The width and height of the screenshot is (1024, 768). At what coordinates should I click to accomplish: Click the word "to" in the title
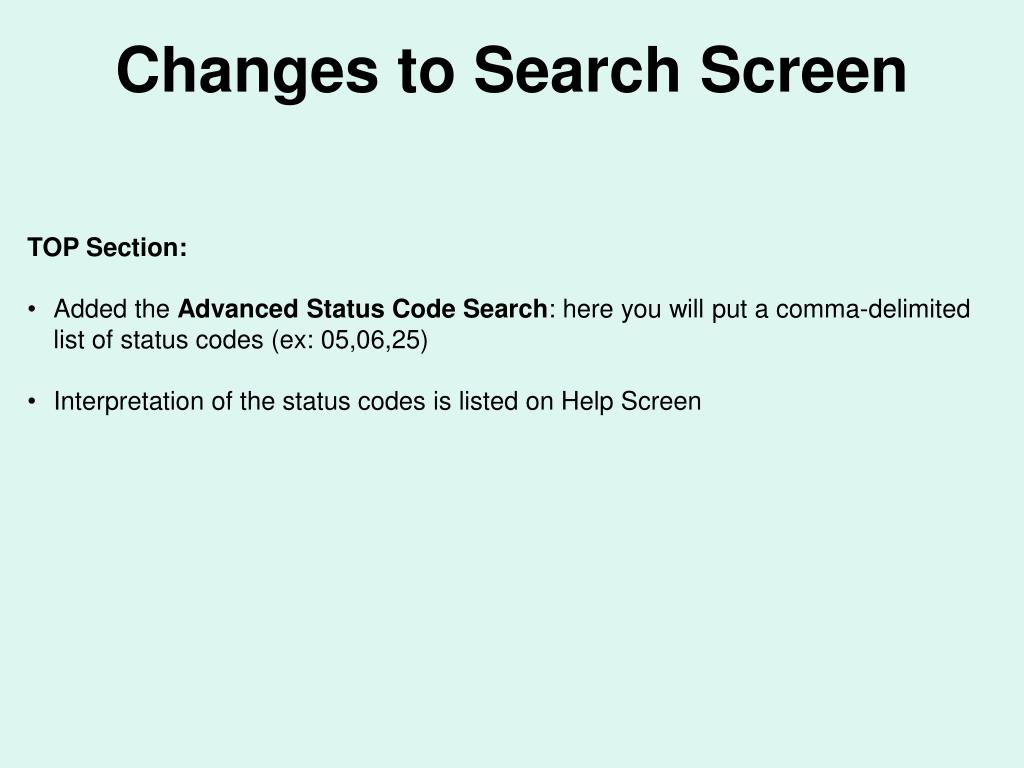pyautogui.click(x=426, y=72)
